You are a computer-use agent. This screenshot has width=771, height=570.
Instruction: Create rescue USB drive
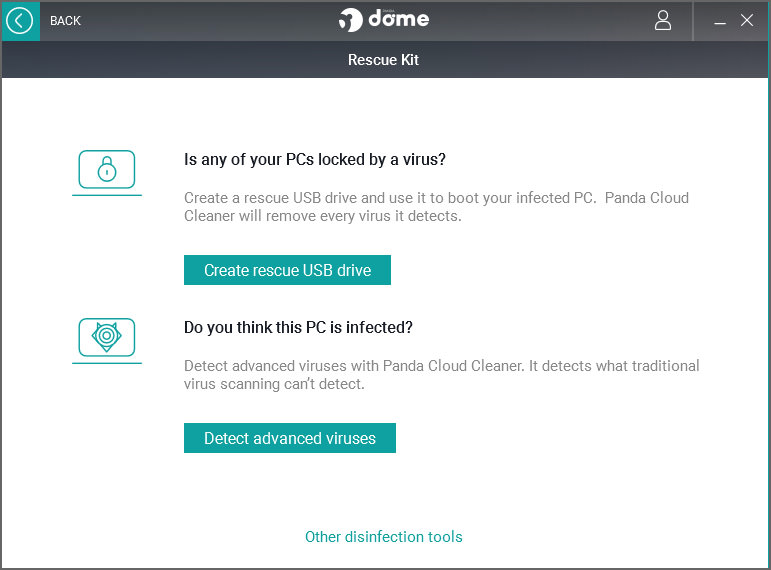(287, 270)
